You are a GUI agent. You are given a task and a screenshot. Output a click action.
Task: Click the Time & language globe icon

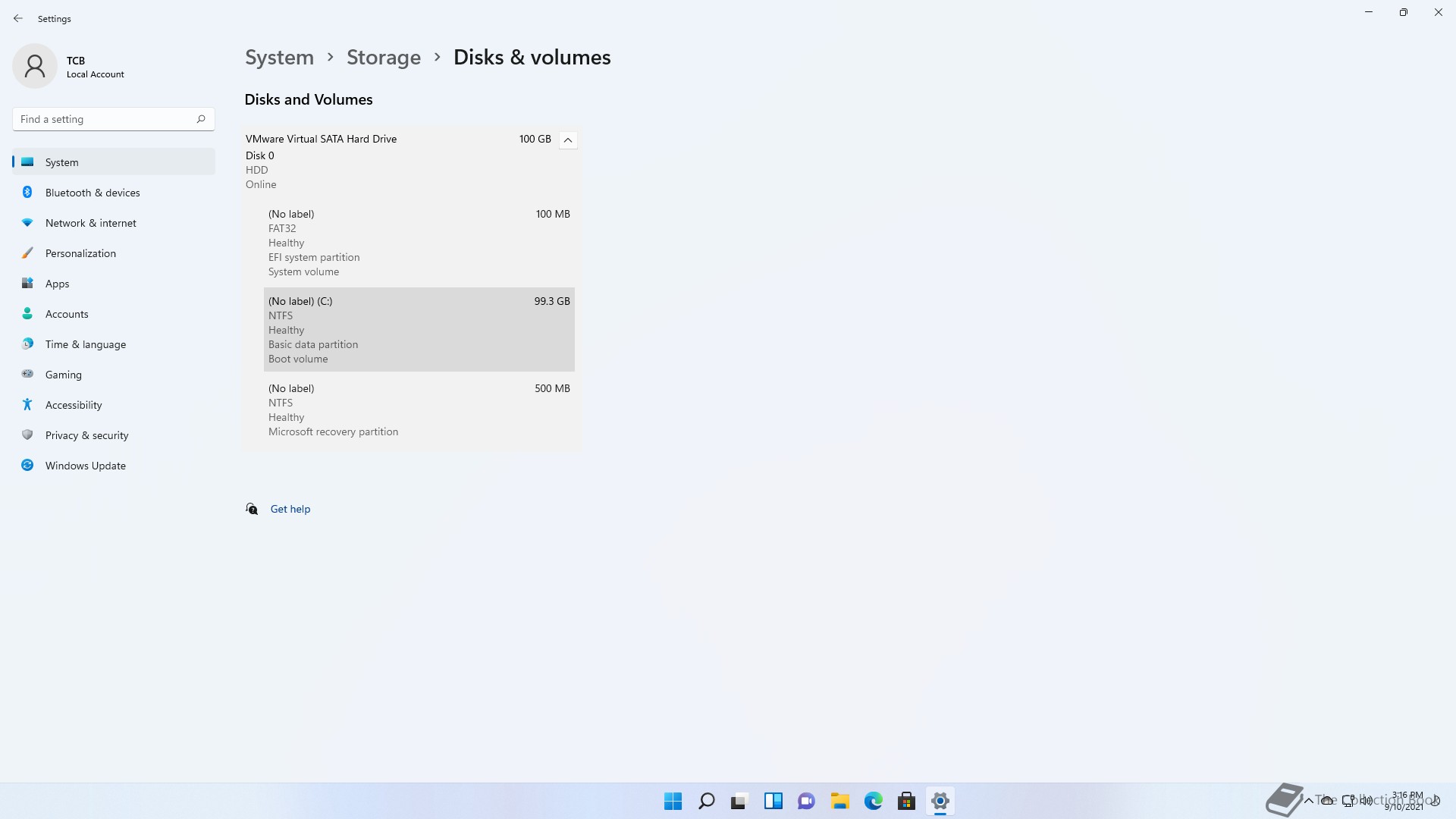pyautogui.click(x=27, y=344)
